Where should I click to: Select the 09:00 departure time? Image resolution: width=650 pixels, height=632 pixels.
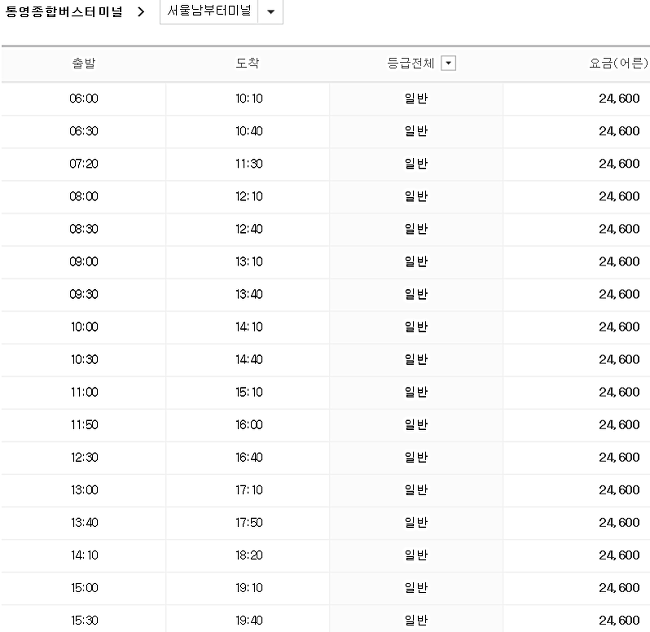(84, 262)
